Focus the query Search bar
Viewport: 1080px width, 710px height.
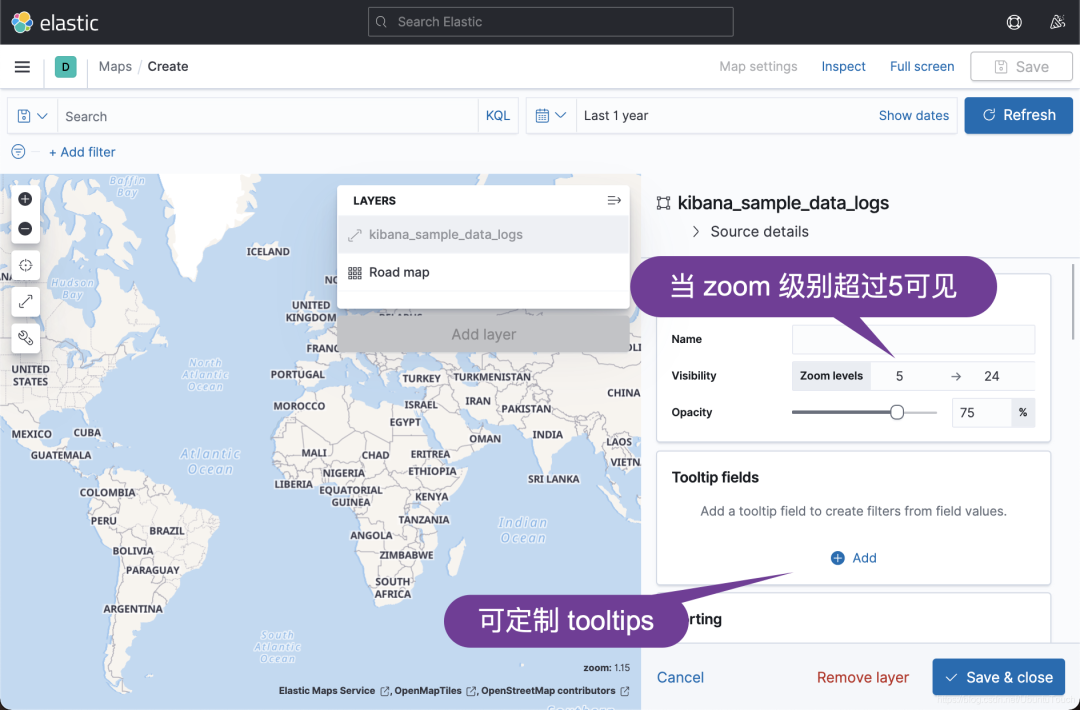(x=268, y=116)
